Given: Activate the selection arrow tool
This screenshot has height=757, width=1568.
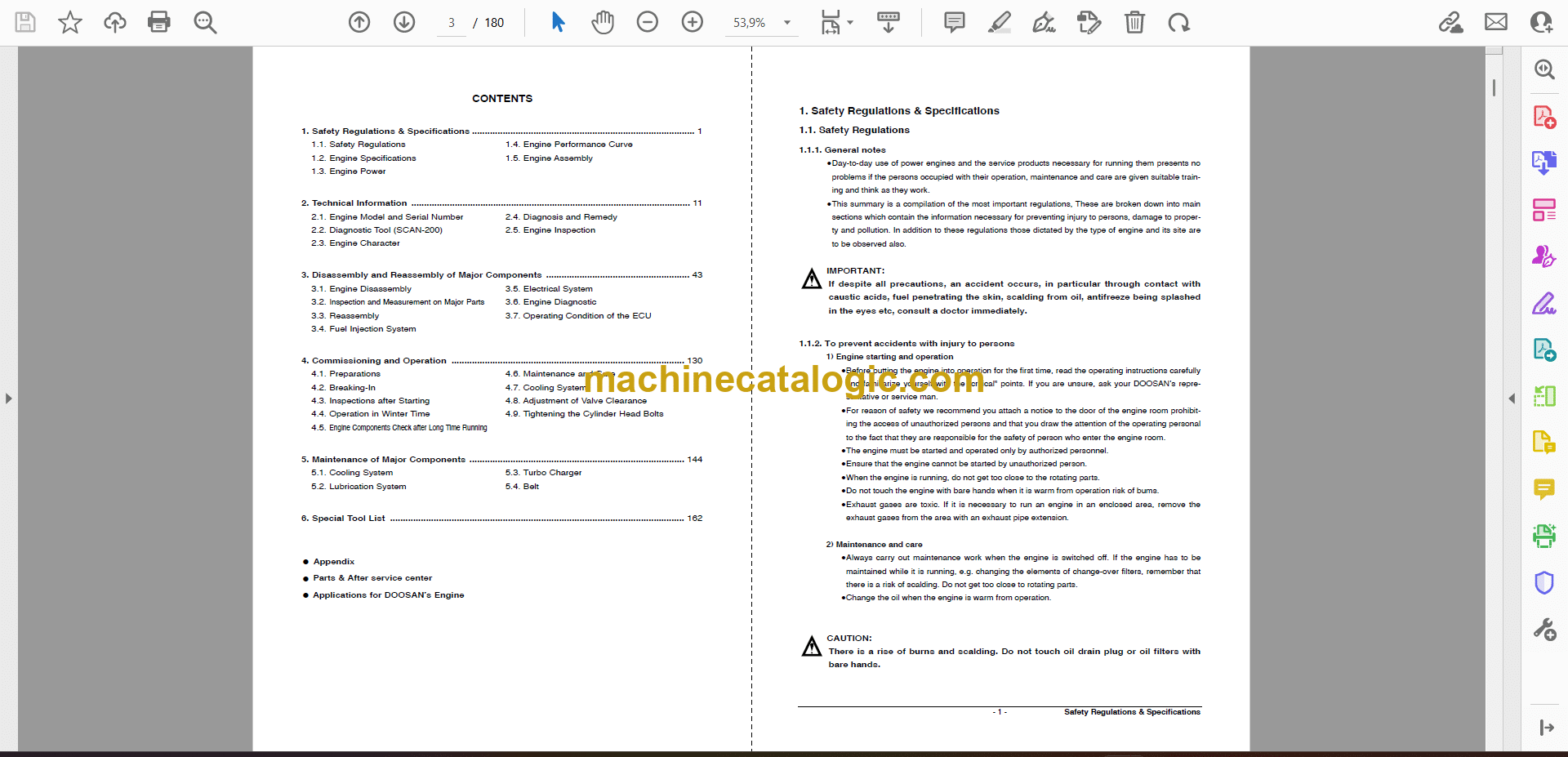Looking at the screenshot, I should [558, 22].
